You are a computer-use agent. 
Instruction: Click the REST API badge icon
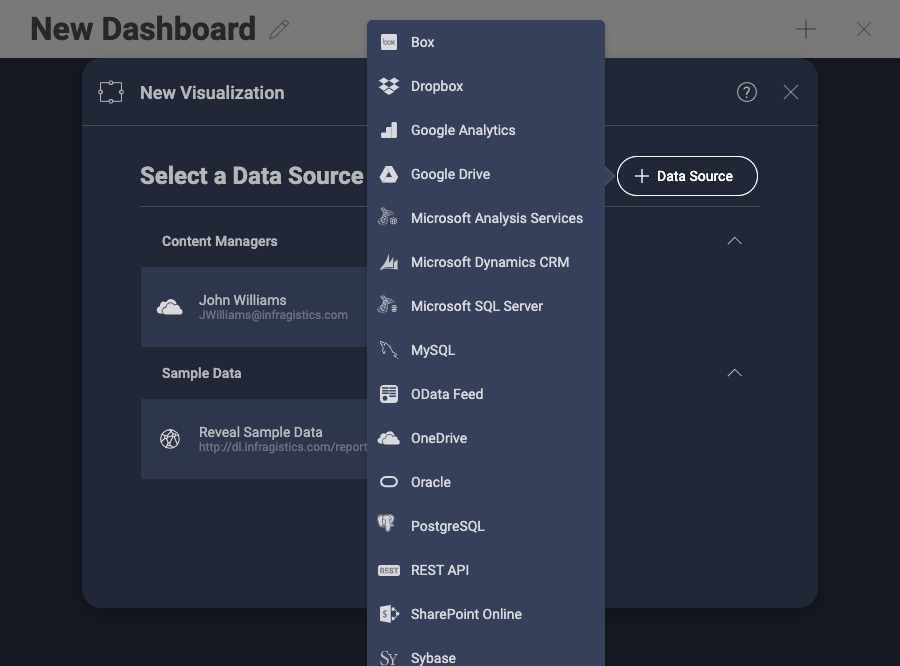click(389, 570)
